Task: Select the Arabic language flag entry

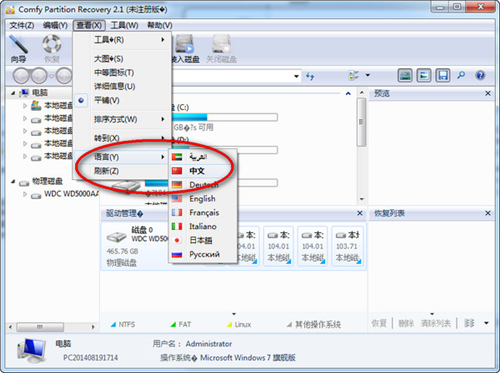Action: [203, 157]
